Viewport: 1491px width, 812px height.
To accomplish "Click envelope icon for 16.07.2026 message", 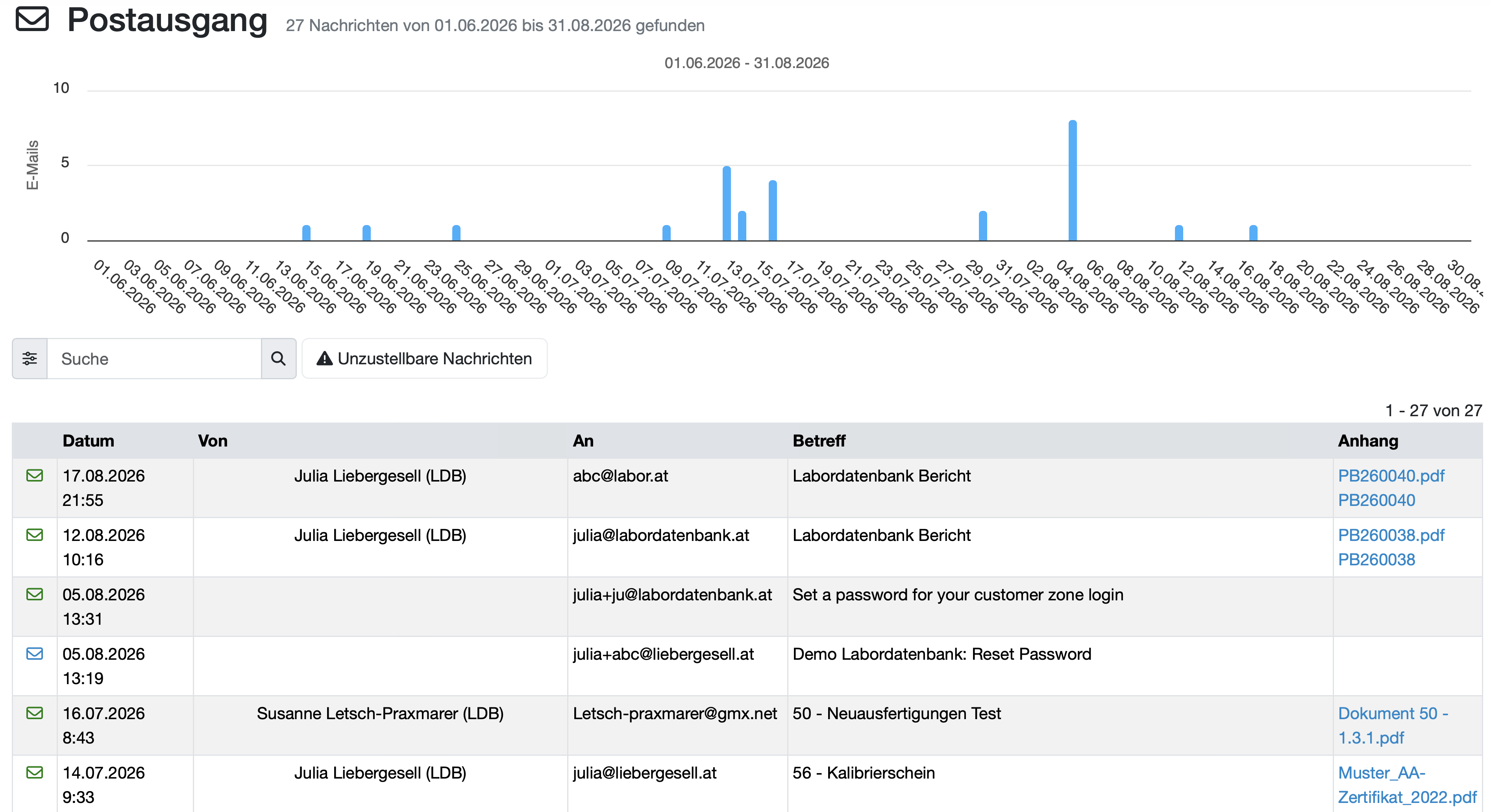I will point(35,713).
